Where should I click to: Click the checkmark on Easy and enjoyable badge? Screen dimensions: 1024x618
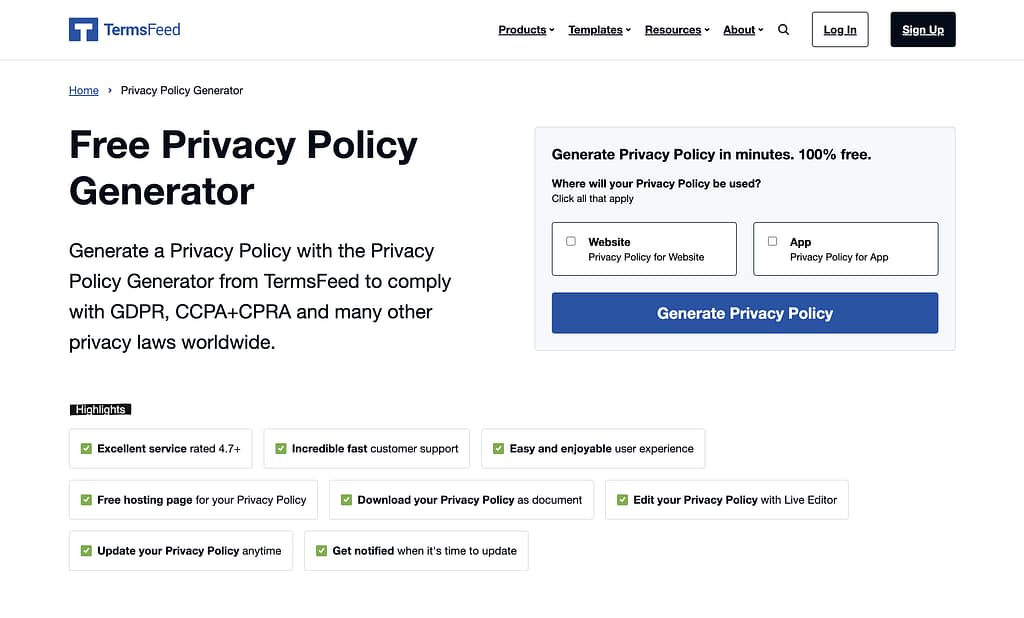pyautogui.click(x=498, y=448)
